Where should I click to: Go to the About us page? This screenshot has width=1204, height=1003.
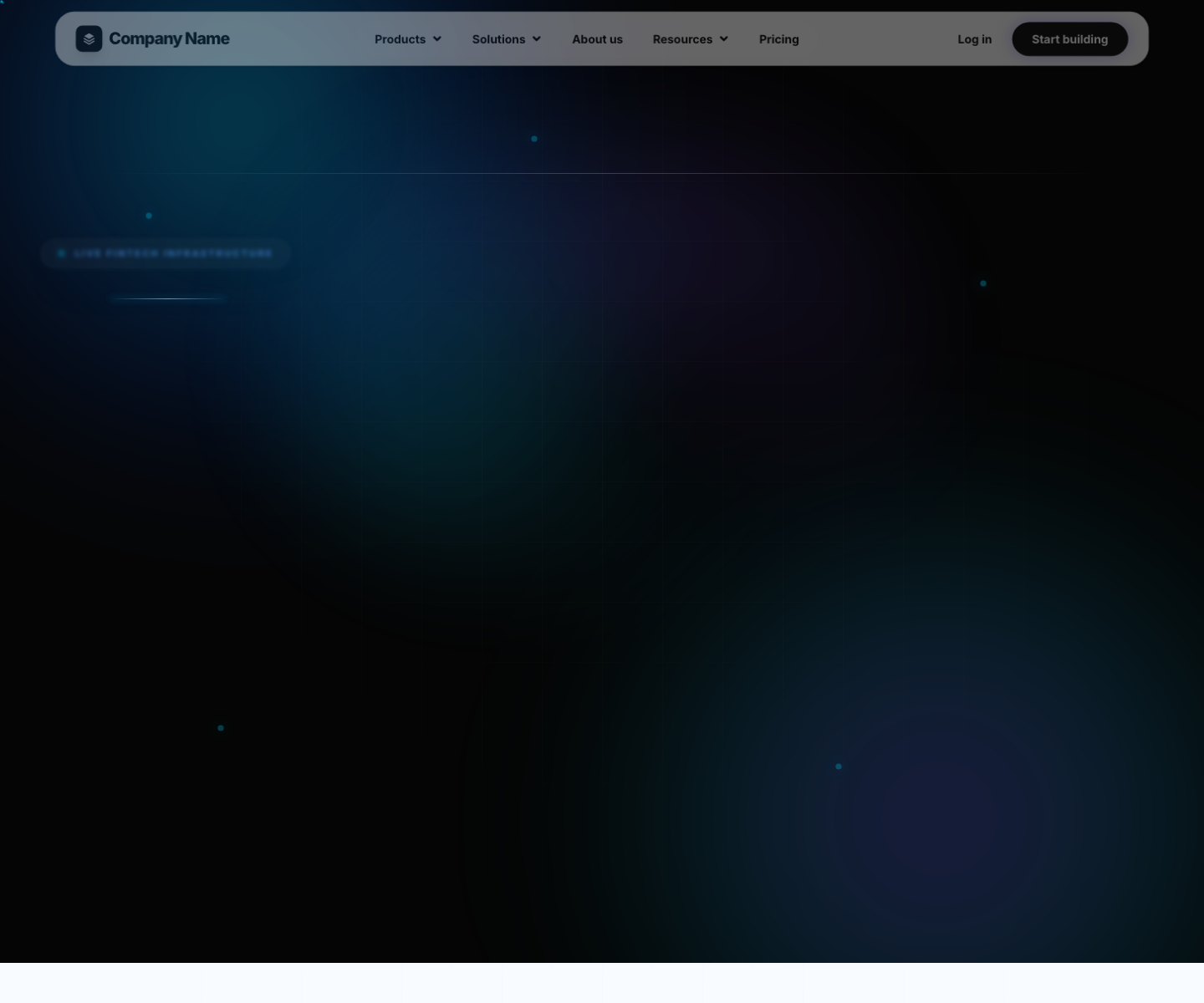click(597, 39)
